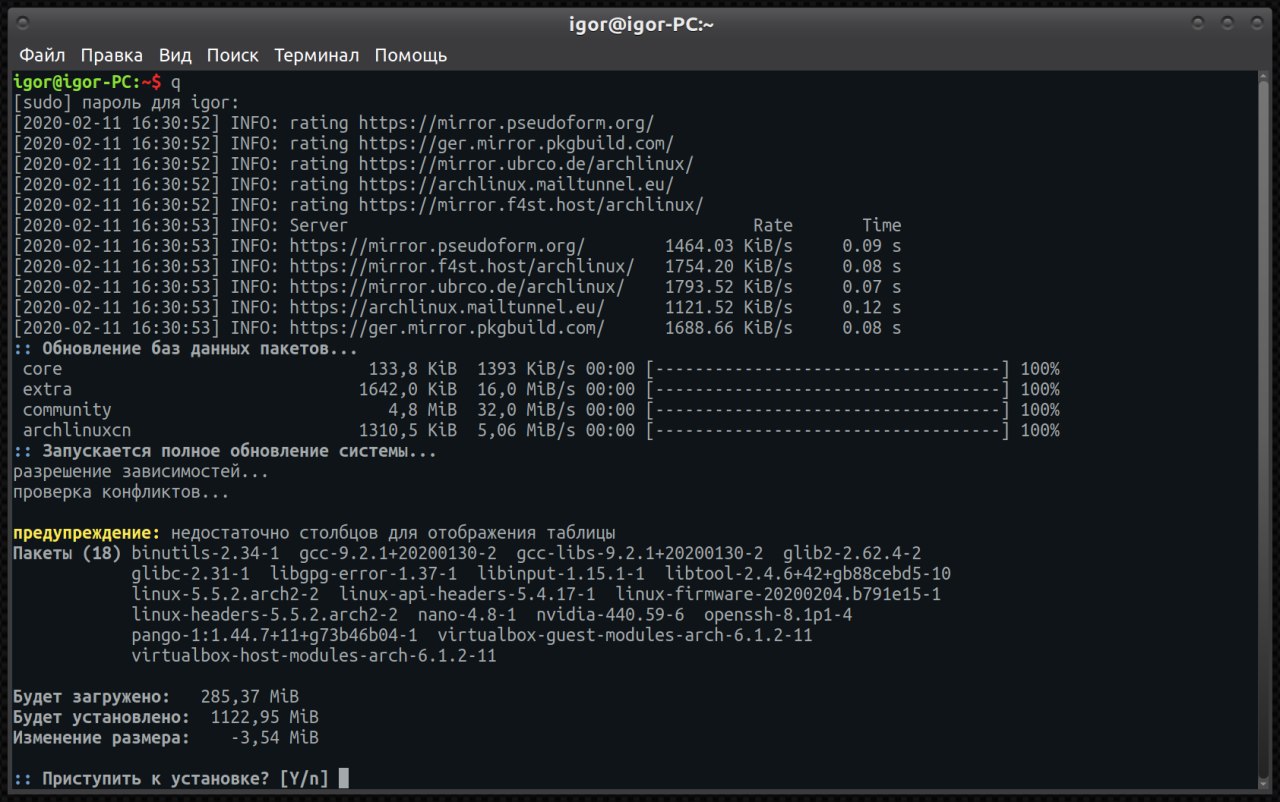Viewport: 1280px width, 802px height.
Task: Click the igor@igor-PC:~$ prompt text
Action: (x=87, y=82)
